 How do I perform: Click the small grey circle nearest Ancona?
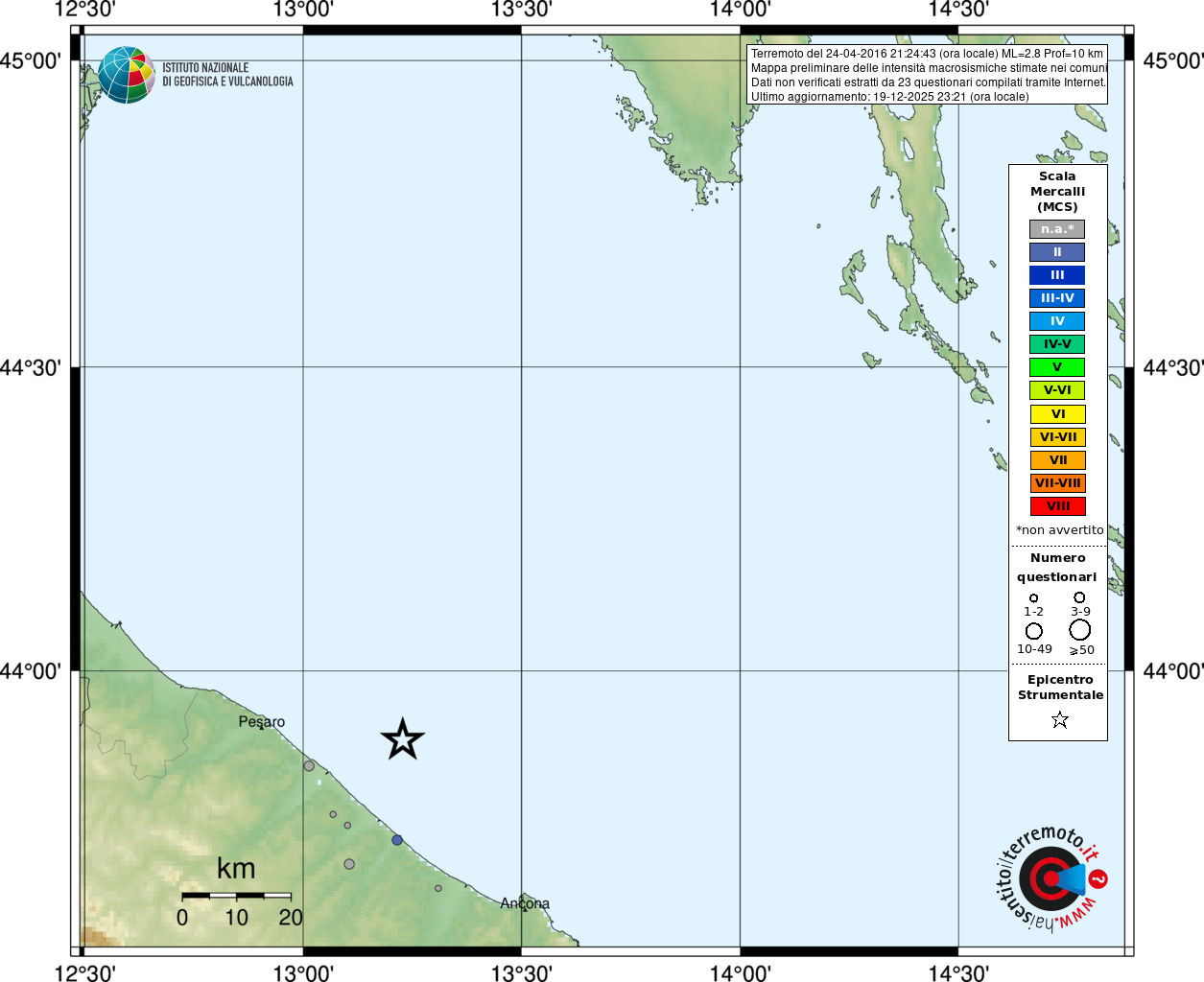pos(438,888)
